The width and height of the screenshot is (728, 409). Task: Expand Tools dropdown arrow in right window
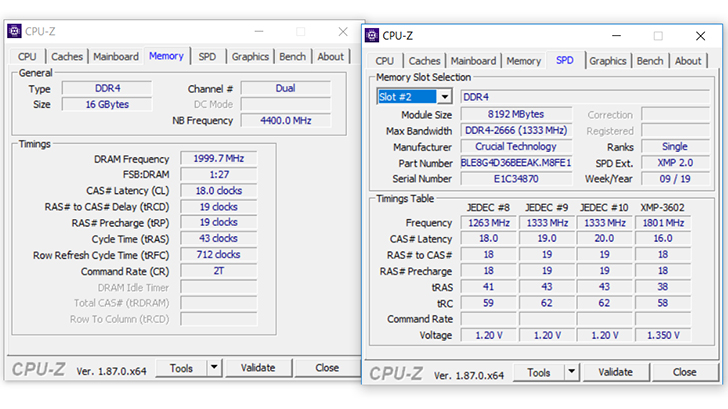[x=572, y=372]
